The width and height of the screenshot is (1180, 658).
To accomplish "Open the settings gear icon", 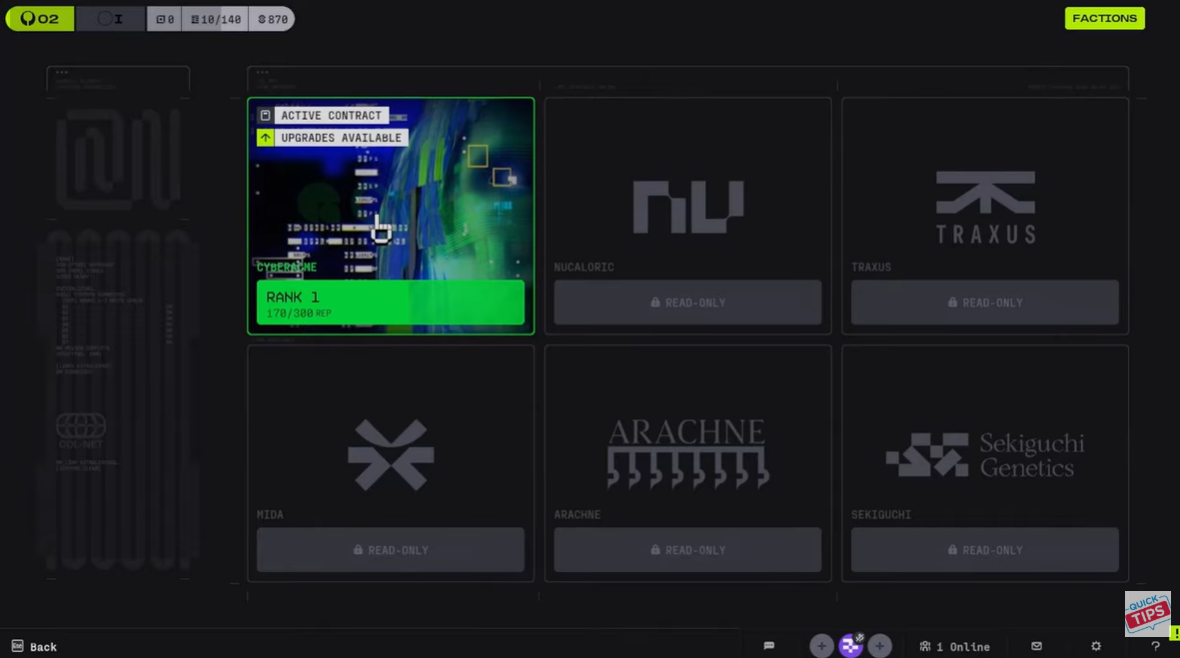I will tap(1096, 646).
